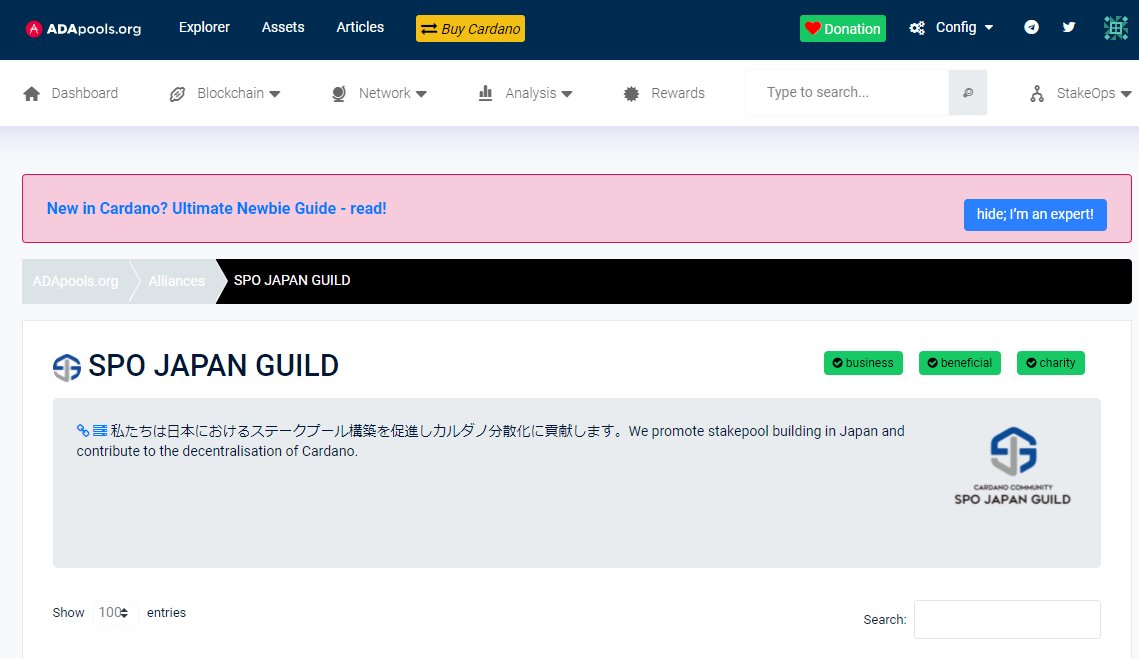Click the Buy Cardano button
The height and width of the screenshot is (659, 1139).
pos(470,28)
